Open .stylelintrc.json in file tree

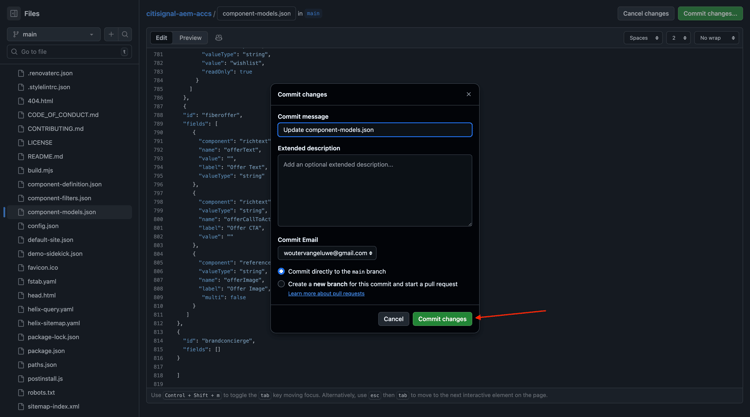click(49, 87)
